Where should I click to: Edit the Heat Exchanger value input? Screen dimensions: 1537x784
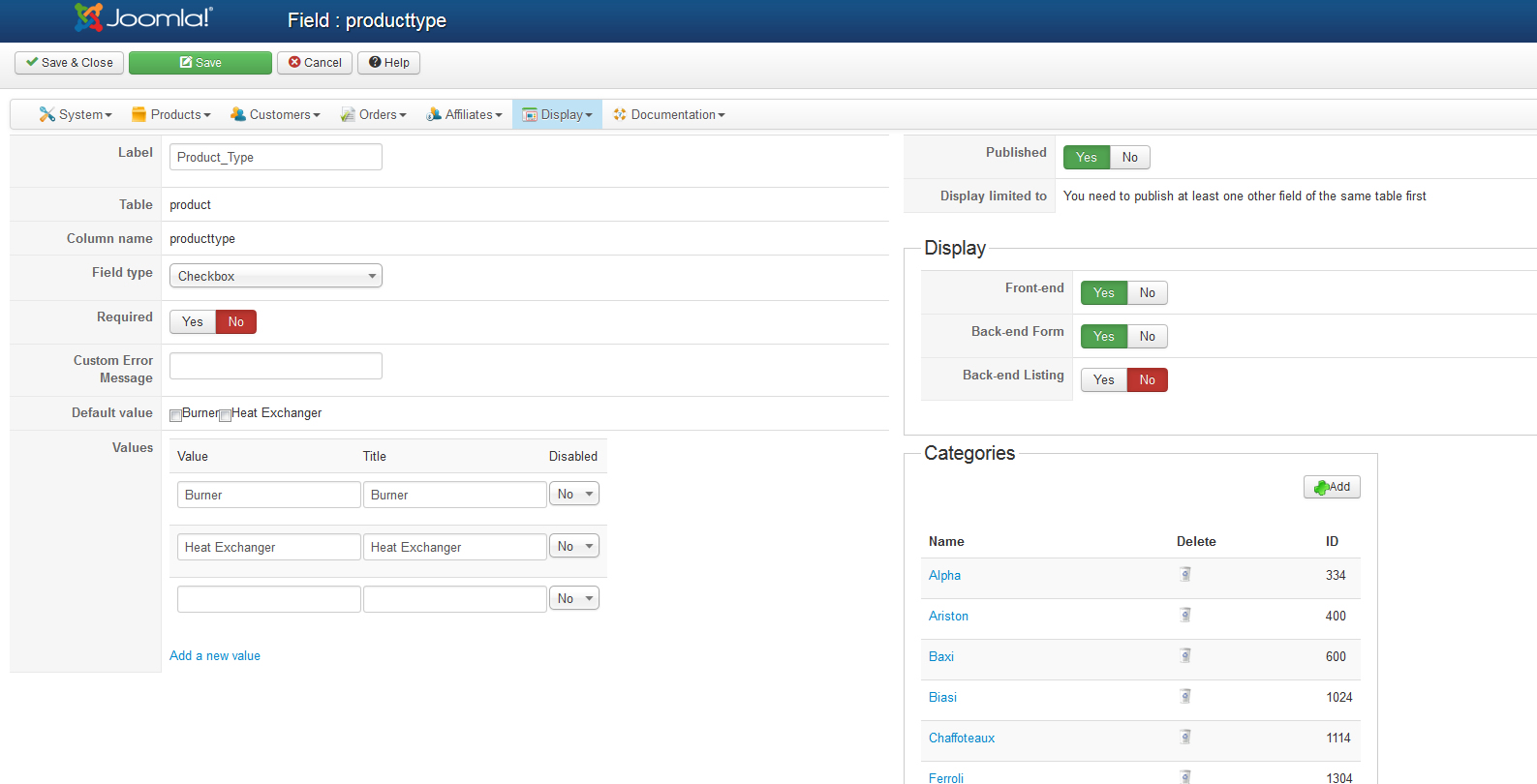pyautogui.click(x=269, y=547)
